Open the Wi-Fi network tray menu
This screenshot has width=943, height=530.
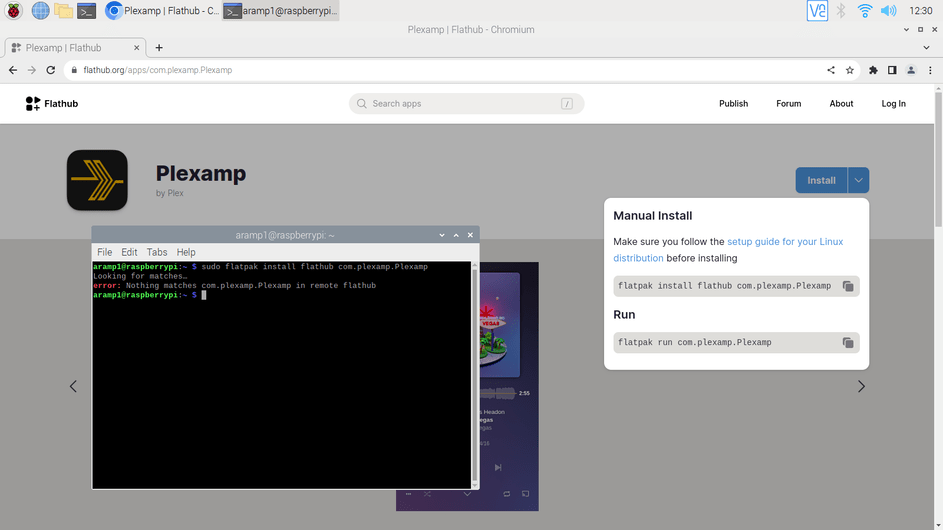(x=865, y=11)
